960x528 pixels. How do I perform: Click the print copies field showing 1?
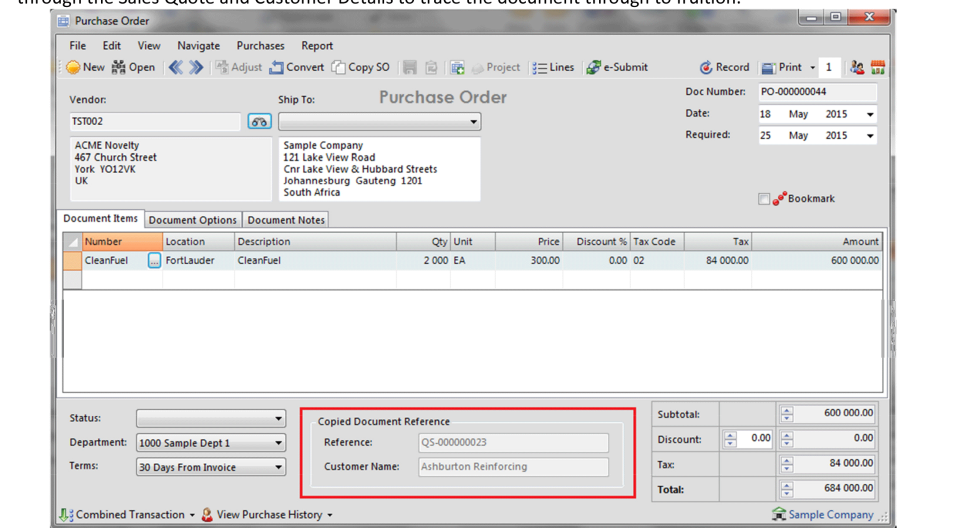pyautogui.click(x=830, y=67)
